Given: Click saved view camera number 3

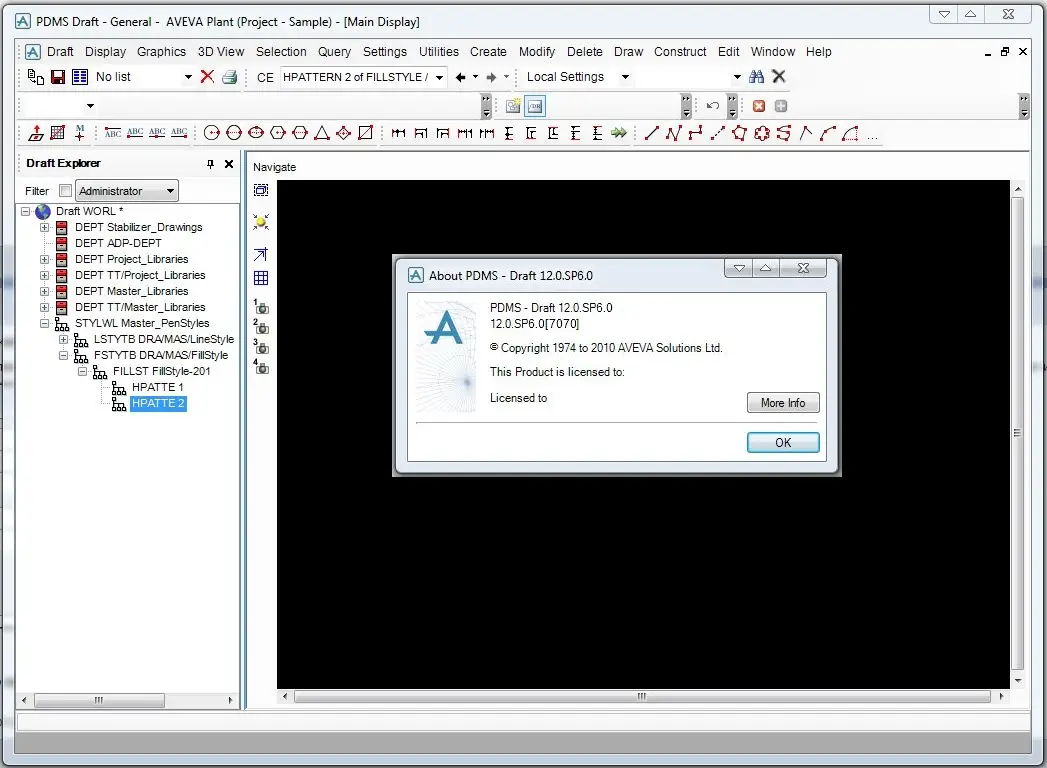Looking at the screenshot, I should [261, 347].
